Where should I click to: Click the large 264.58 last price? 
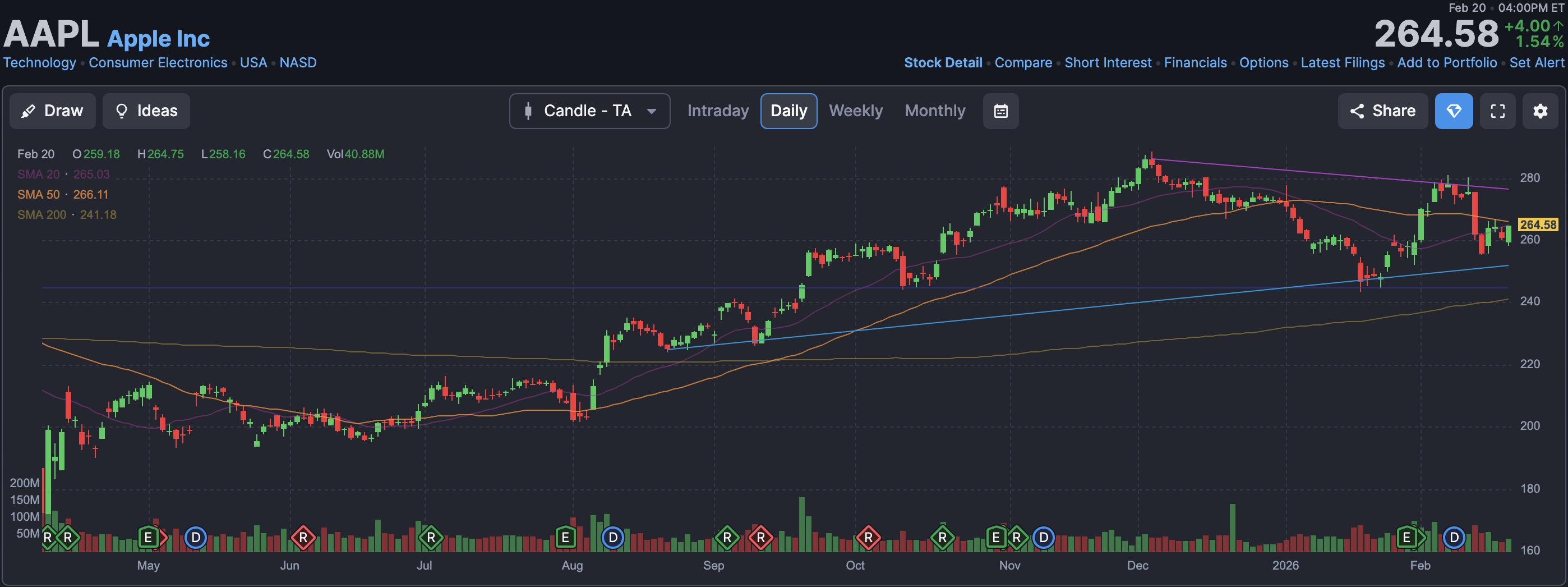tap(1436, 34)
